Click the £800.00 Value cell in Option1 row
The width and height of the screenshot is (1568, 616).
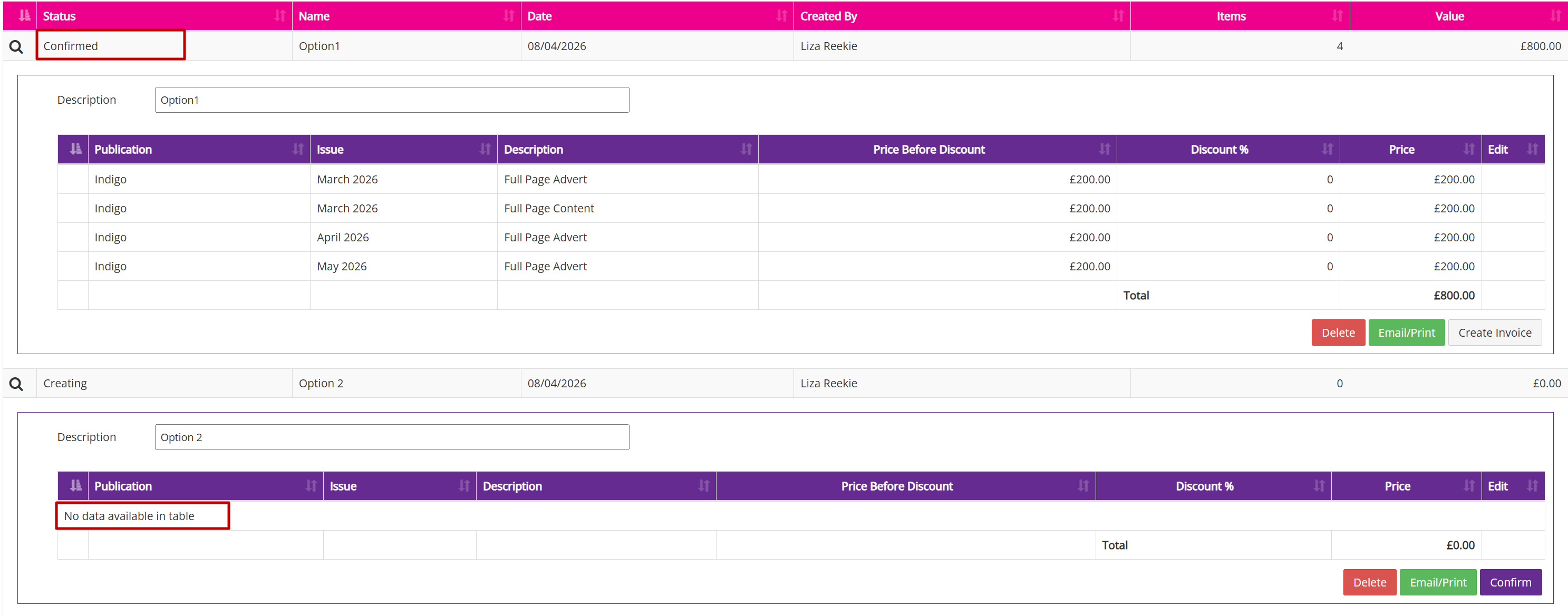(1458, 46)
